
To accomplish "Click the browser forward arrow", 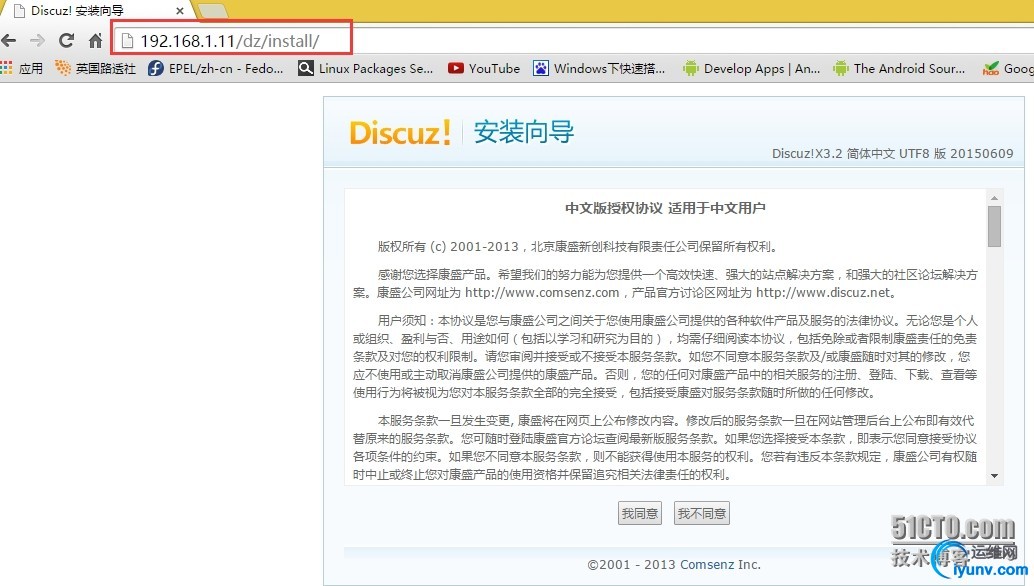I will [x=38, y=41].
